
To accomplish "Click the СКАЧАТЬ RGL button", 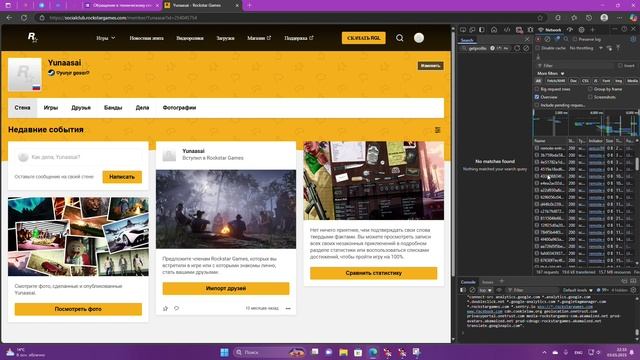I will pos(364,38).
